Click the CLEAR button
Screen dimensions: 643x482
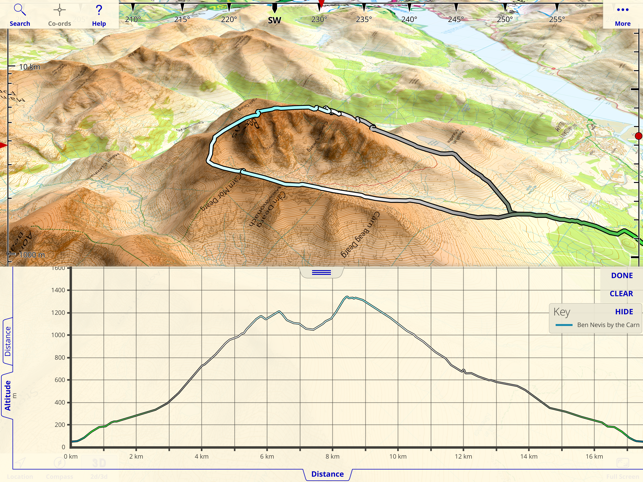pos(621,294)
